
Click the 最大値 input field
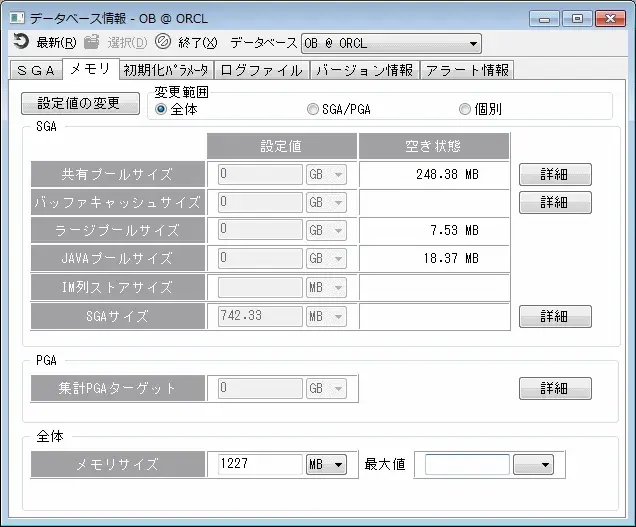click(x=467, y=464)
